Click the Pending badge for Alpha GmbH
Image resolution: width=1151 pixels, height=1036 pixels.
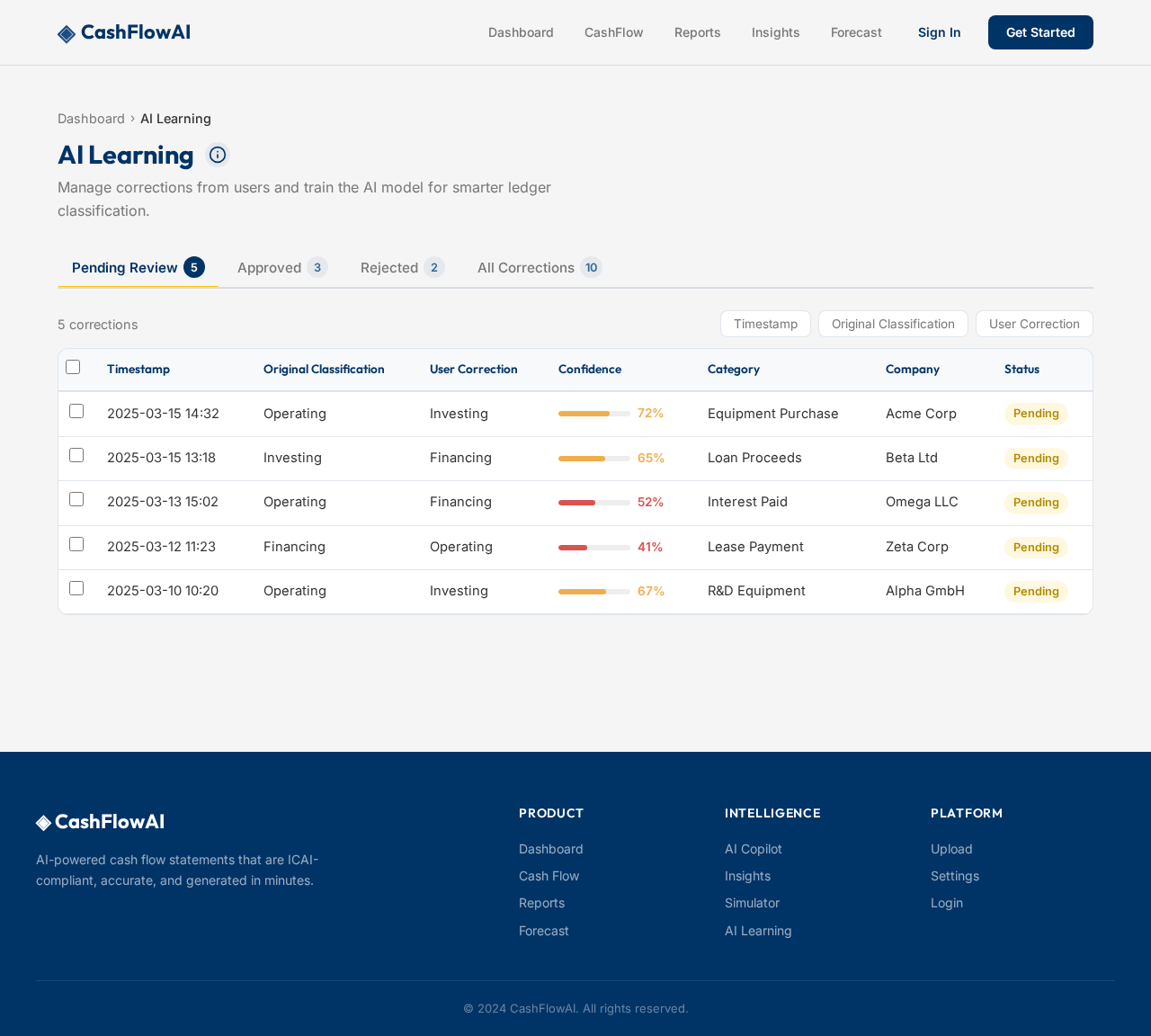click(1036, 592)
